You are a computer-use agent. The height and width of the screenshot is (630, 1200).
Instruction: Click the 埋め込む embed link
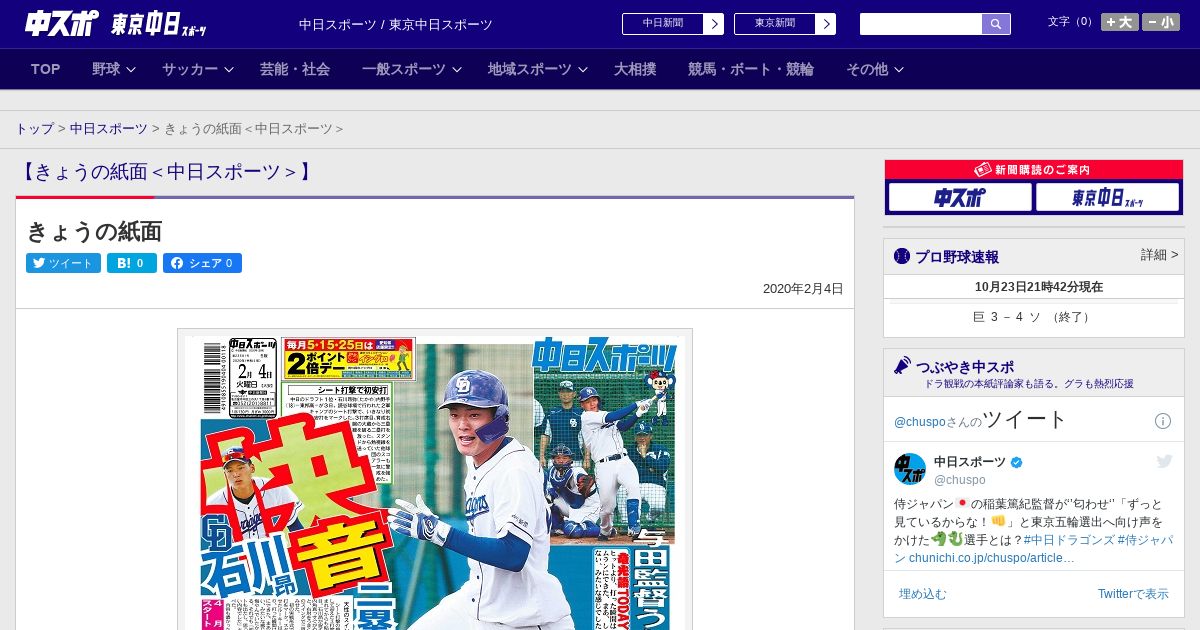[922, 594]
